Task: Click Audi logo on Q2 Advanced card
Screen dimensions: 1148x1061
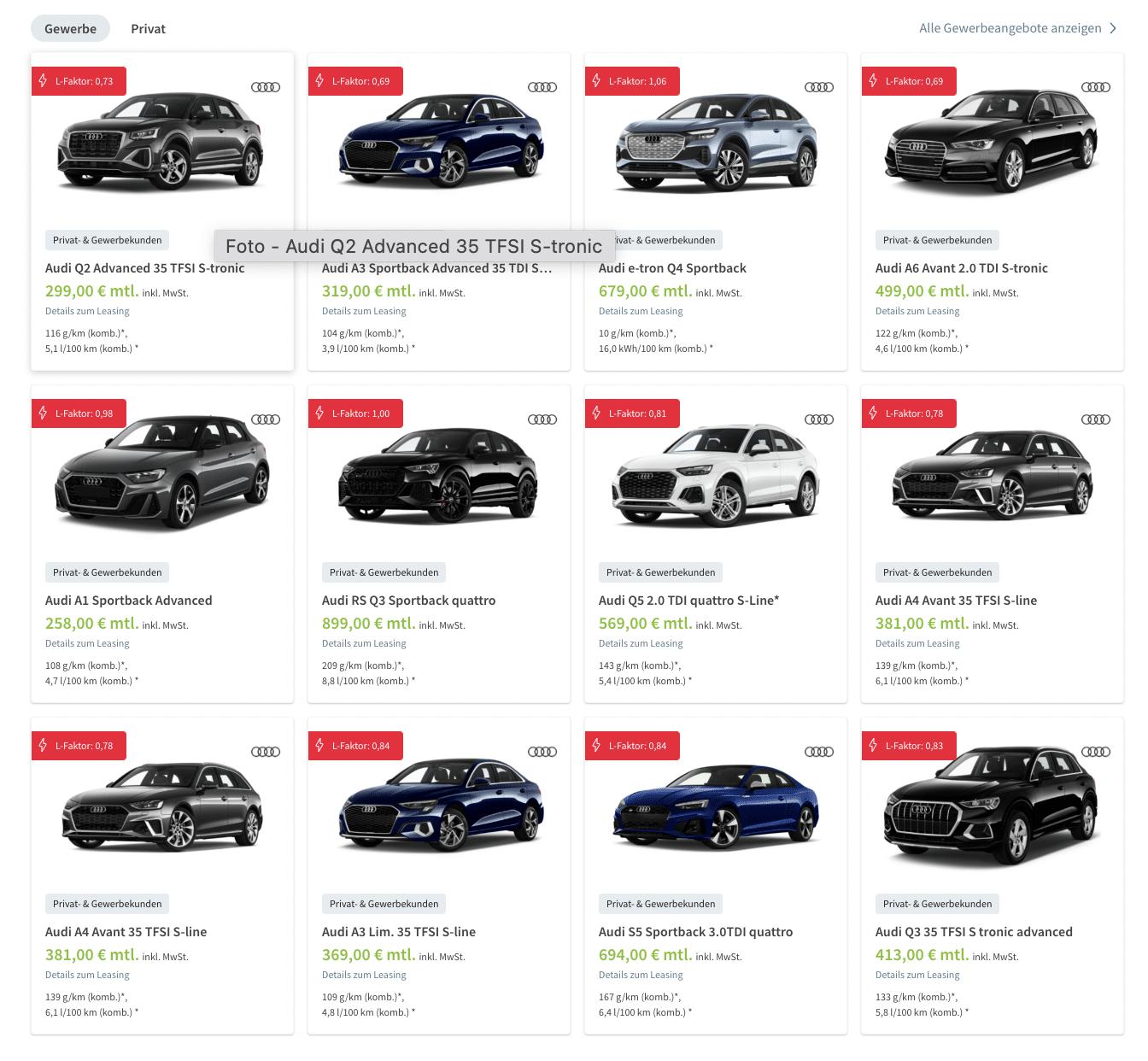Action: click(x=266, y=87)
